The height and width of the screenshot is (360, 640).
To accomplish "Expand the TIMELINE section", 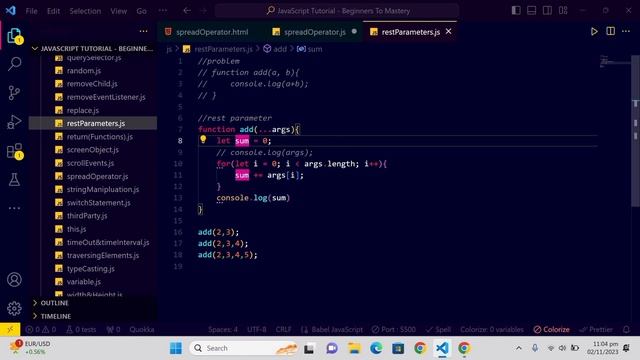I will click(x=56, y=316).
